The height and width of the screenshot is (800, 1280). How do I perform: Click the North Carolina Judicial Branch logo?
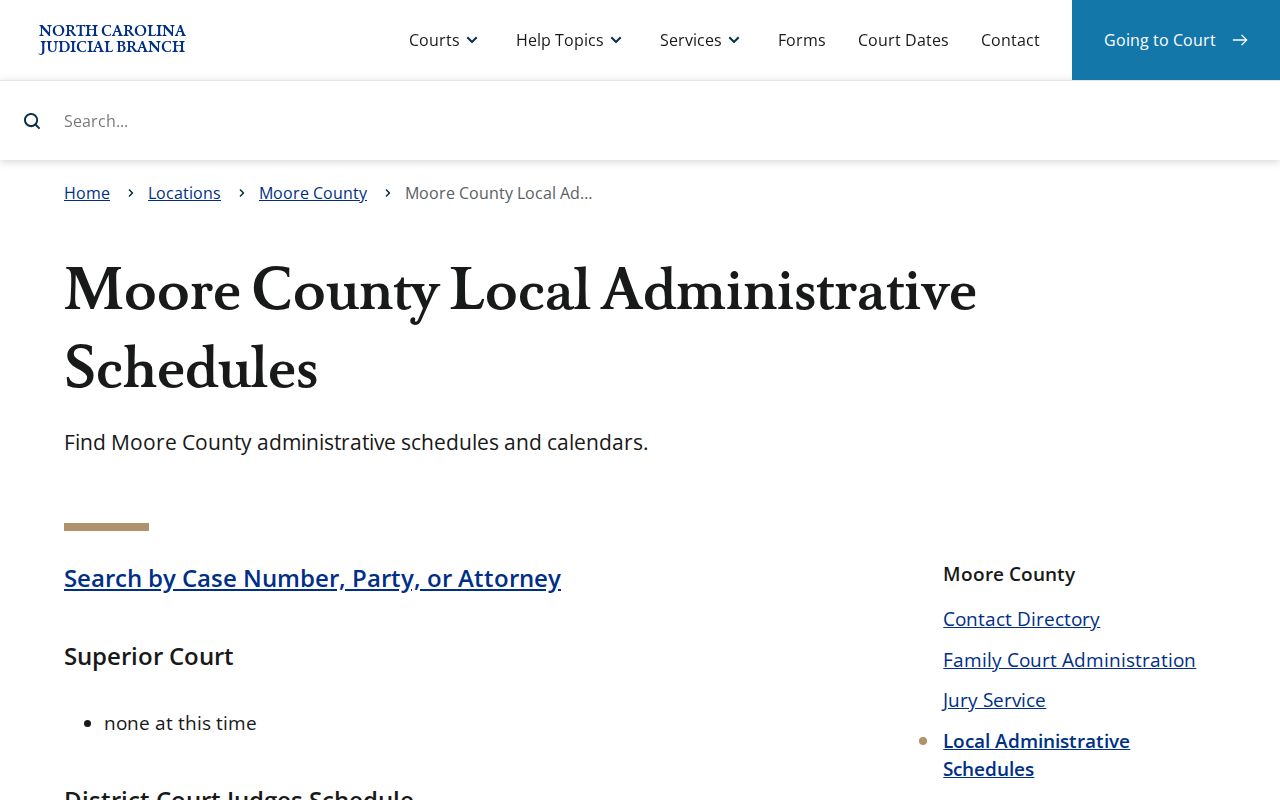112,40
